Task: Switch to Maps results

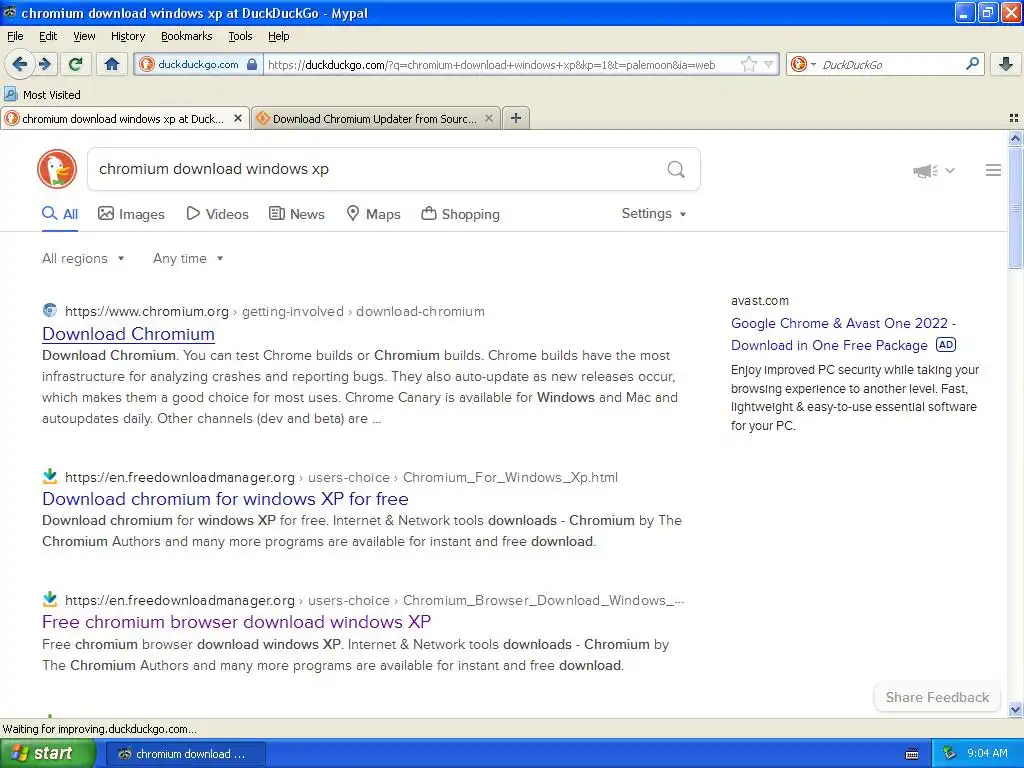Action: point(374,214)
